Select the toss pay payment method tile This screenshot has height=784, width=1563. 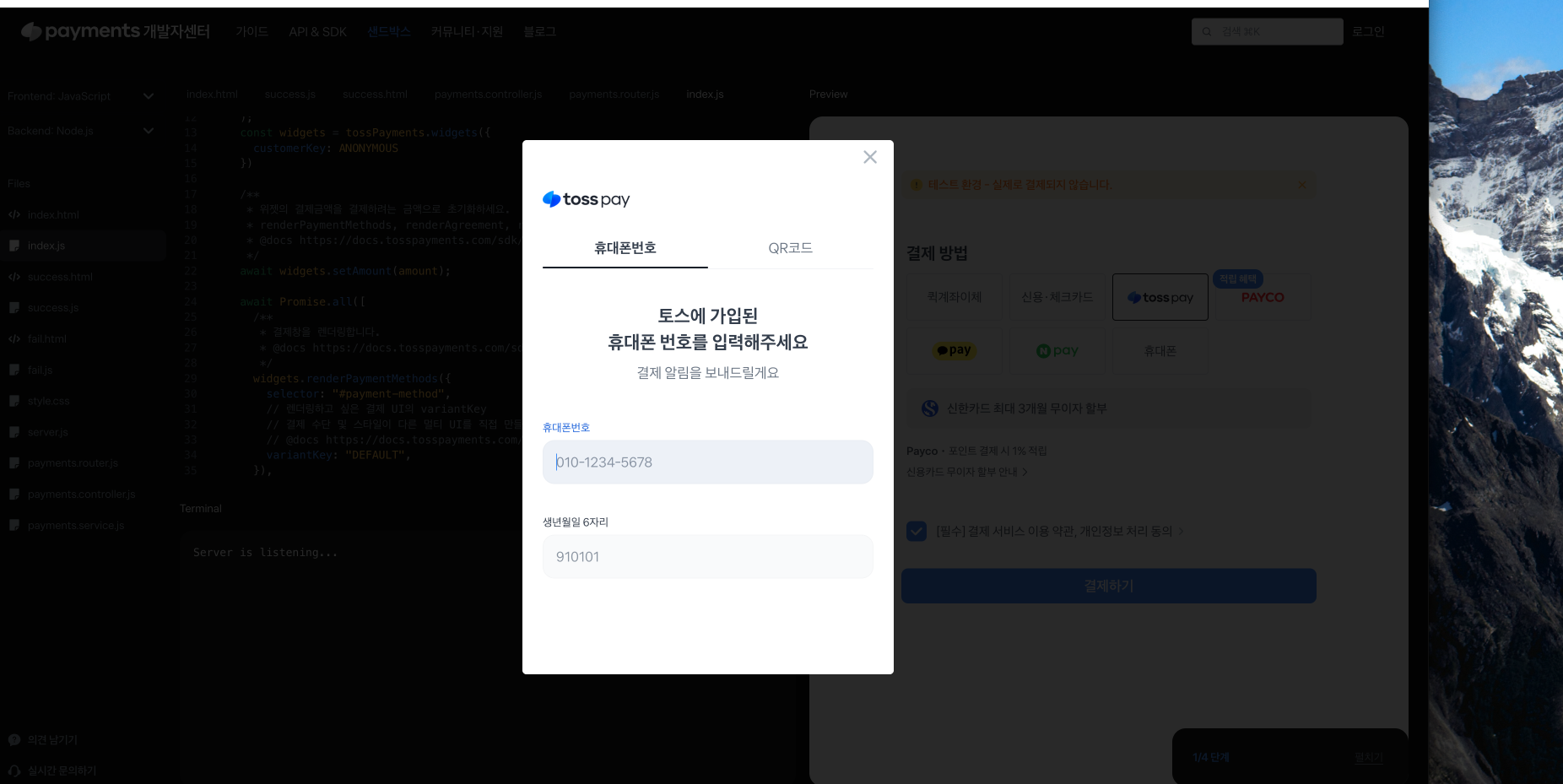pyautogui.click(x=1160, y=297)
